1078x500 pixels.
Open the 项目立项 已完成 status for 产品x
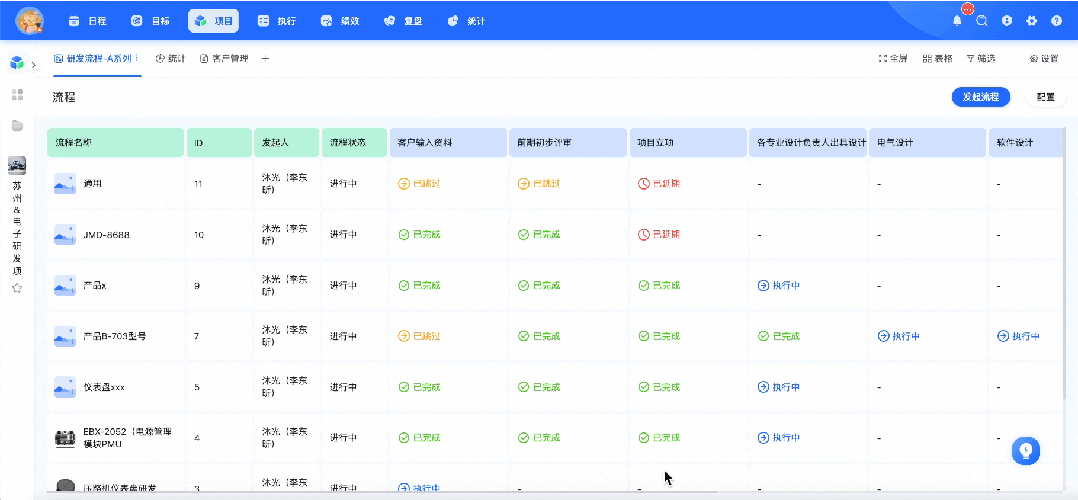coord(659,285)
